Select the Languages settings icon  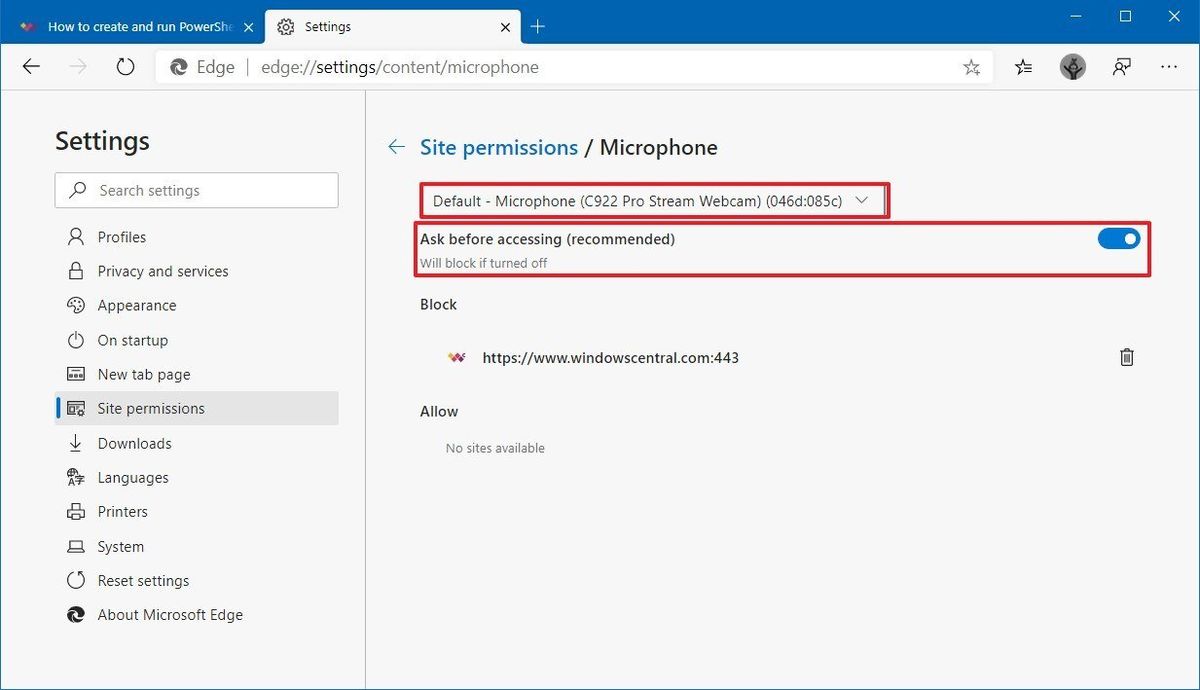click(x=76, y=477)
